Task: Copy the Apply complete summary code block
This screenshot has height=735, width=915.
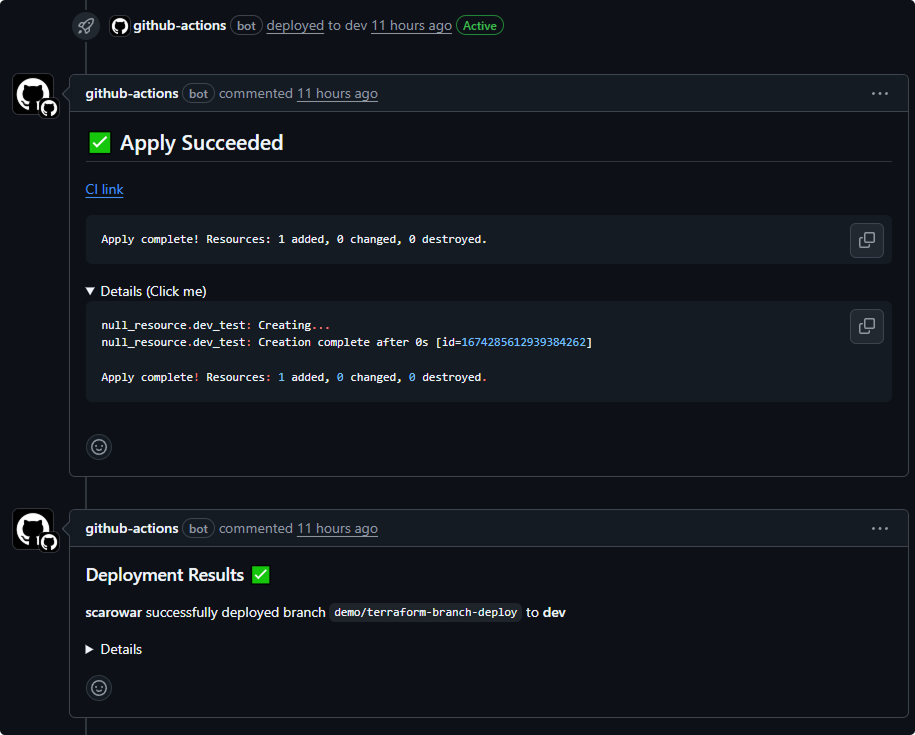Action: pyautogui.click(x=867, y=240)
